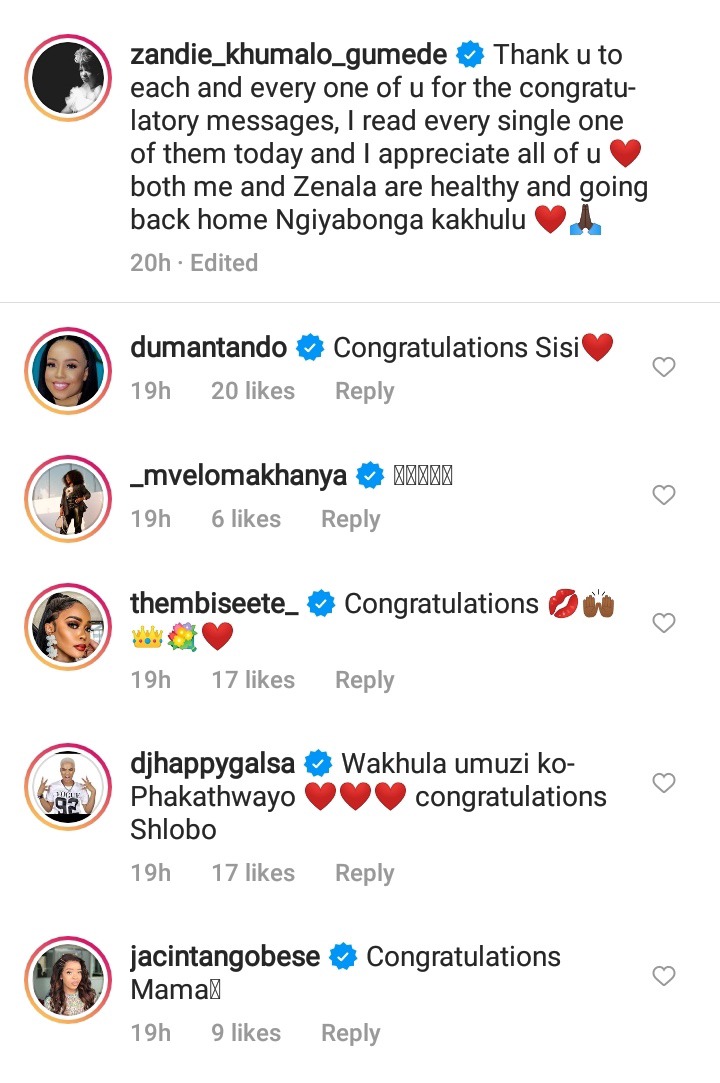Reply to djhappygalsa's comment
The height and width of the screenshot is (1083, 720).
[364, 873]
